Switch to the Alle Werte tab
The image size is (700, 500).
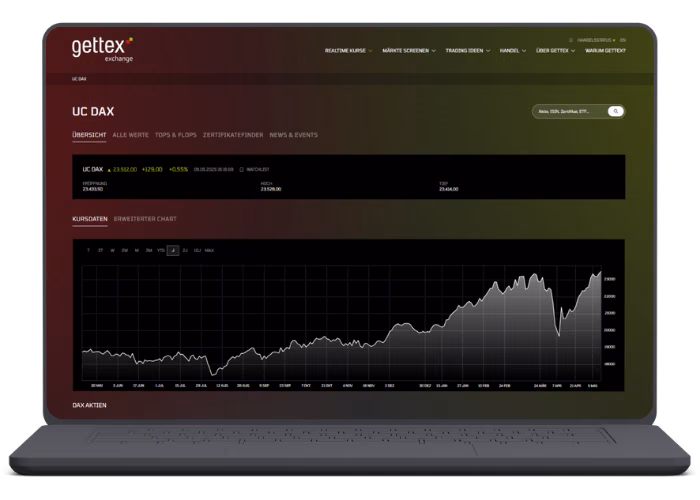[130, 135]
